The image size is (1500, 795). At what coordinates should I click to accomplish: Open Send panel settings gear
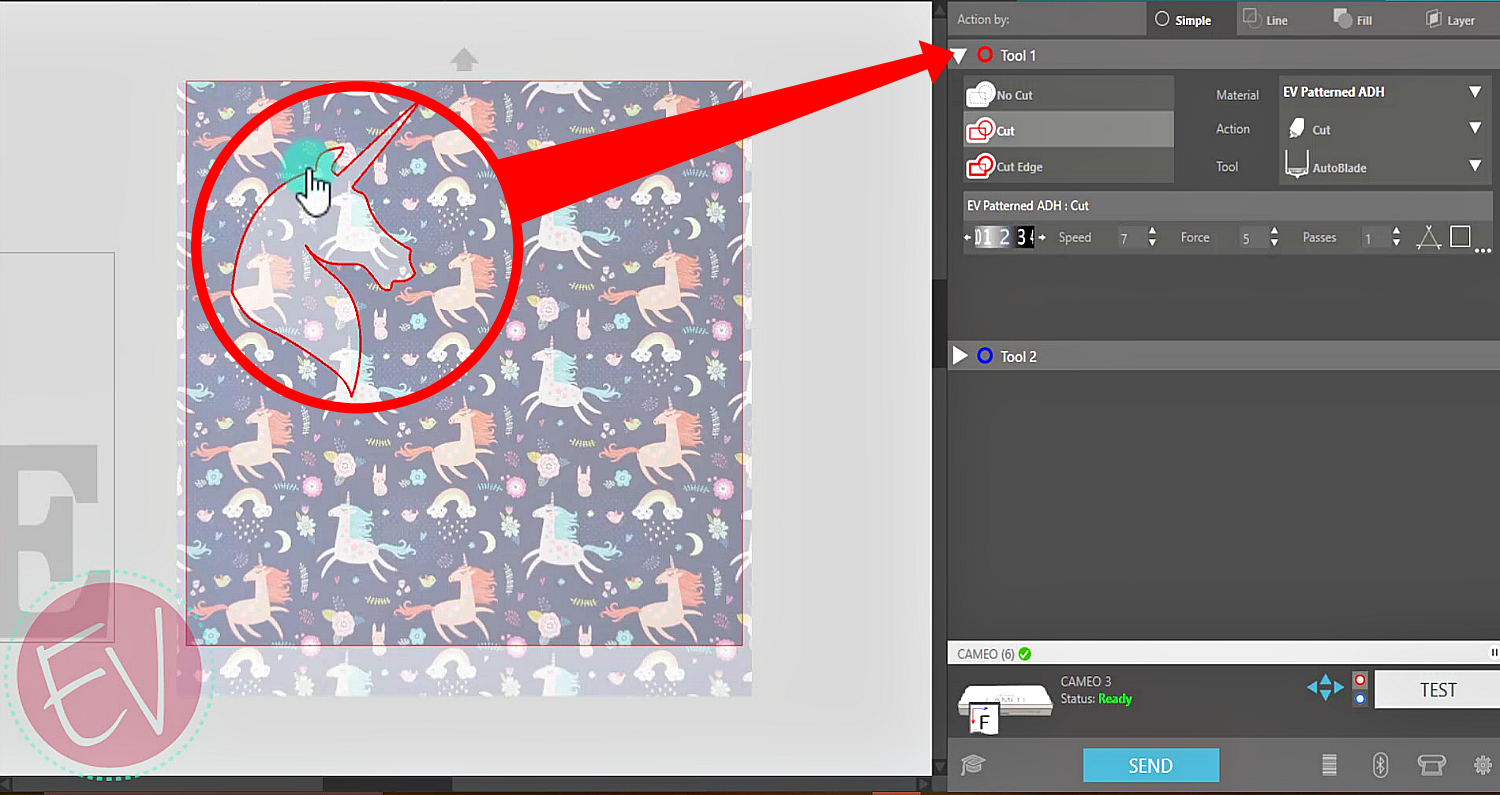click(x=1483, y=765)
